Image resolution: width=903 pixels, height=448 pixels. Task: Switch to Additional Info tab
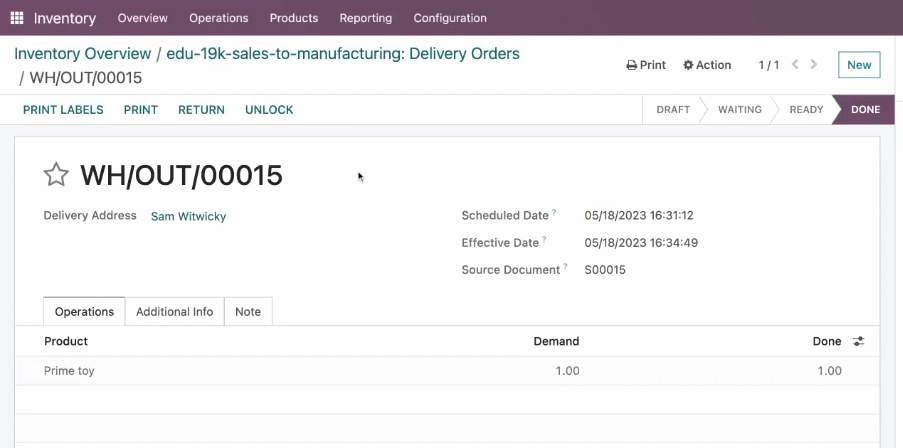[174, 312]
